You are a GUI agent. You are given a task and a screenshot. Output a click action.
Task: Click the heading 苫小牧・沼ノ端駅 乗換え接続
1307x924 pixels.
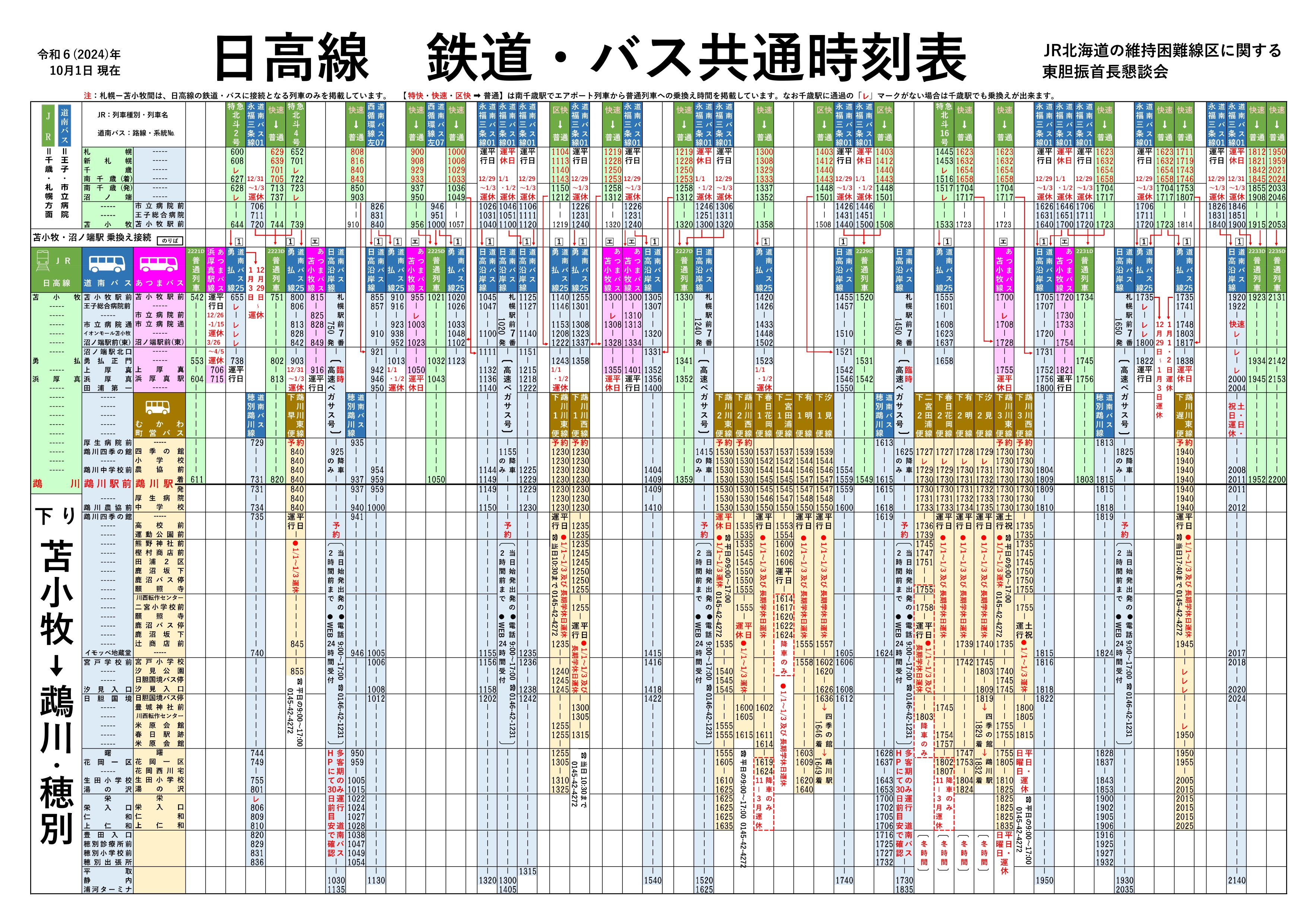click(92, 237)
